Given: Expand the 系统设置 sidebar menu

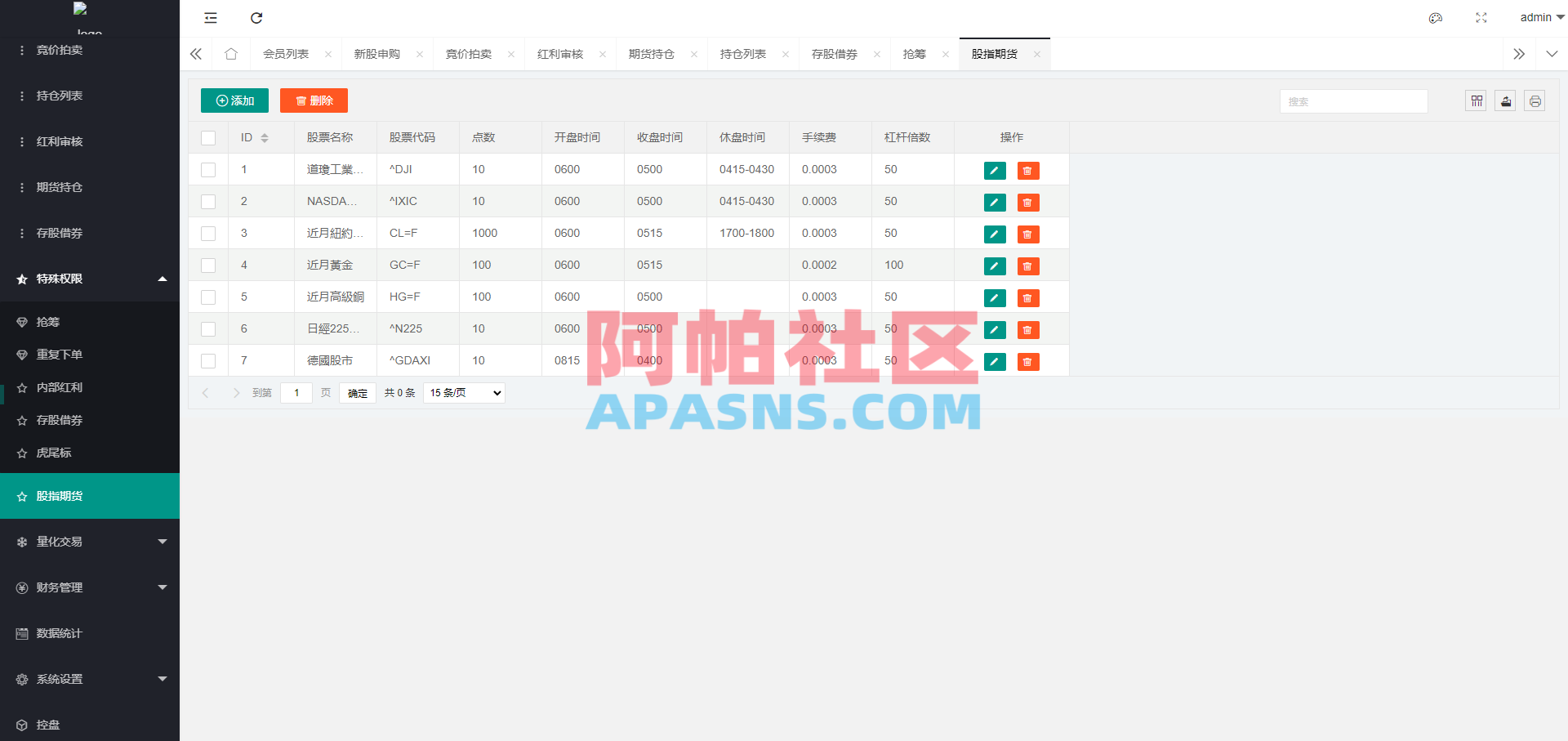Looking at the screenshot, I should pyautogui.click(x=90, y=679).
